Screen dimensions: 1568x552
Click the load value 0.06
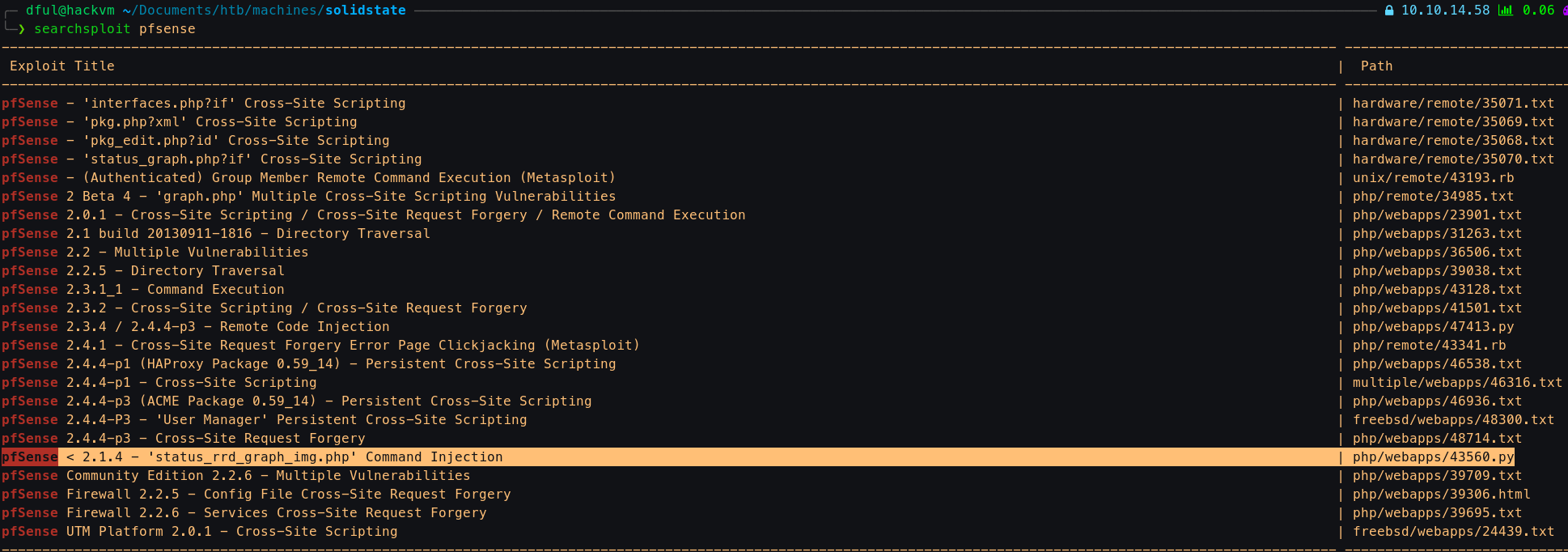pyautogui.click(x=1539, y=11)
